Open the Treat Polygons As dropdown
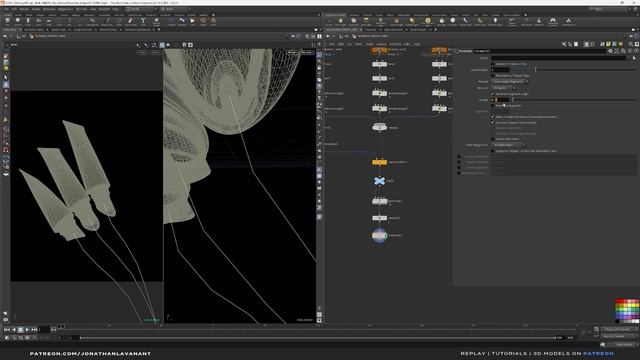This screenshot has width=640, height=360. tap(508, 145)
